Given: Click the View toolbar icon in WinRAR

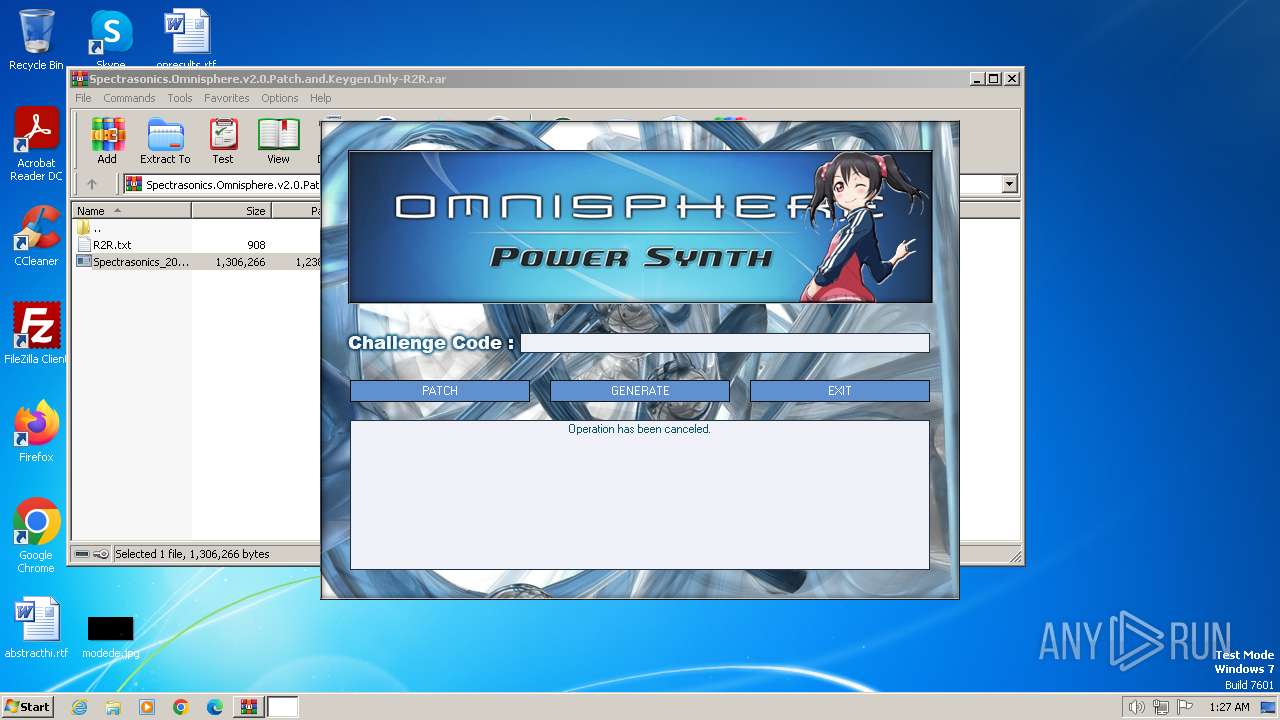Looking at the screenshot, I should coord(278,141).
